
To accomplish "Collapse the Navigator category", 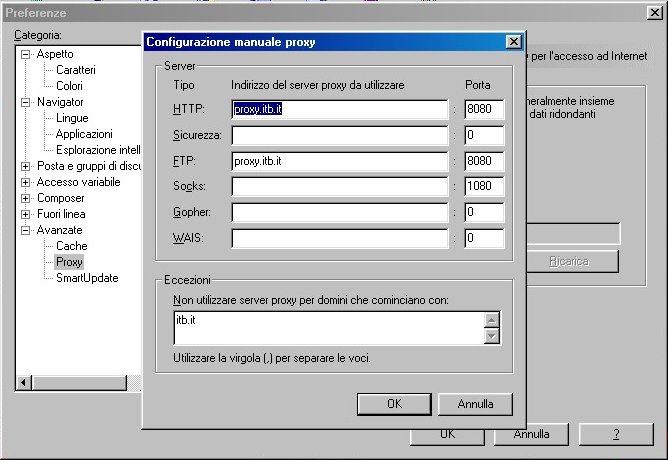I will pyautogui.click(x=26, y=102).
